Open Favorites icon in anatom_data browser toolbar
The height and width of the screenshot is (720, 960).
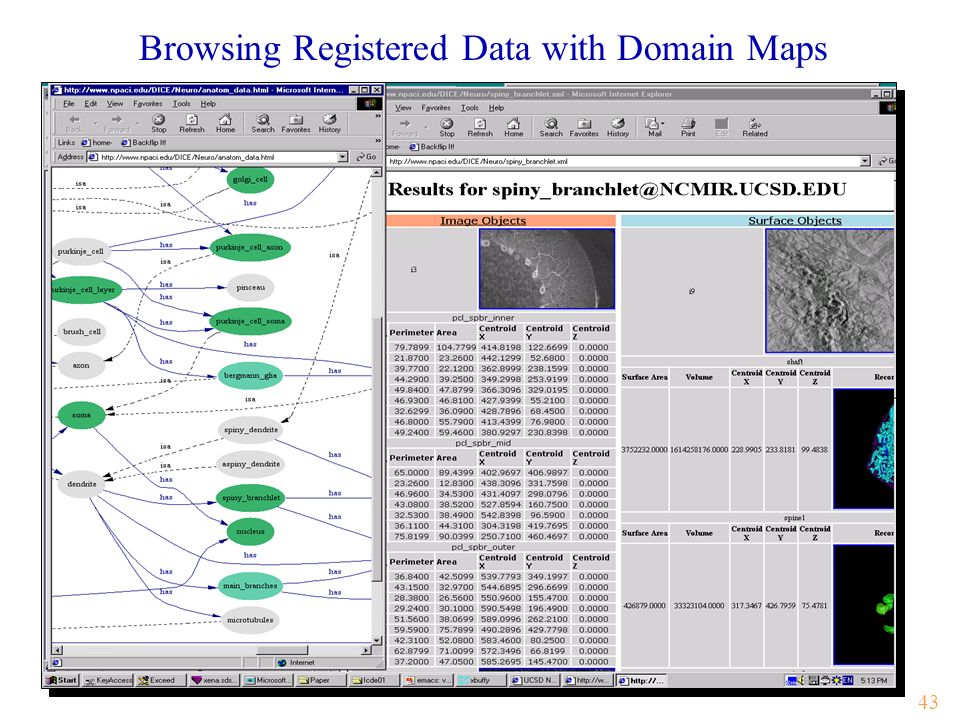[x=296, y=123]
